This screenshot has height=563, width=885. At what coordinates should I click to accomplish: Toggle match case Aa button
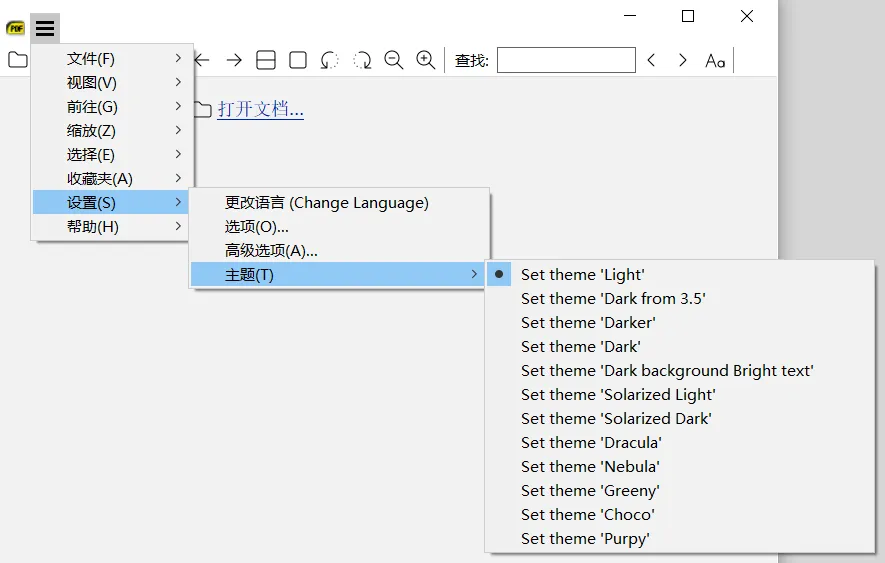[715, 60]
